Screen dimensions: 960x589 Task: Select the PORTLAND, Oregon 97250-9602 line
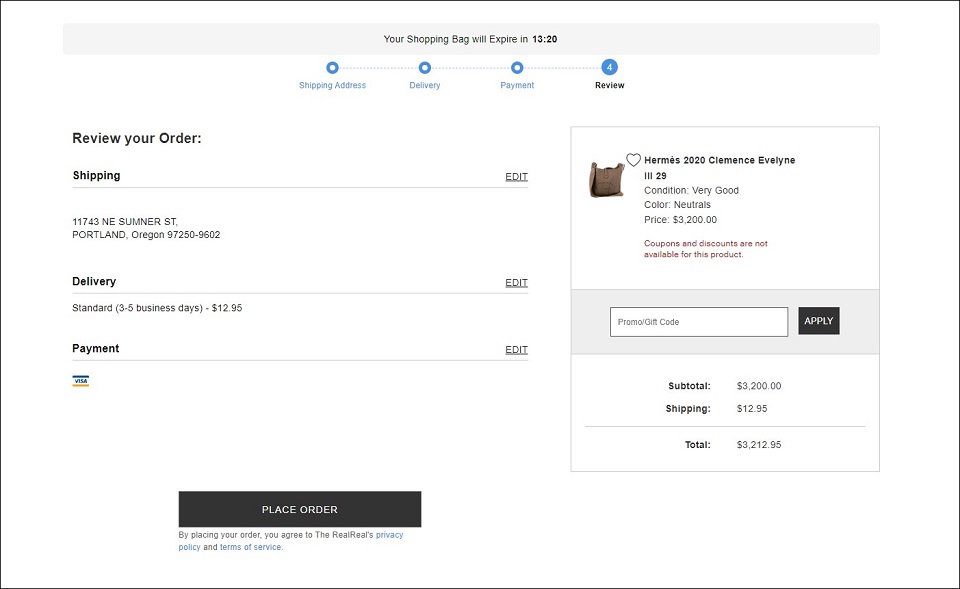click(146, 234)
